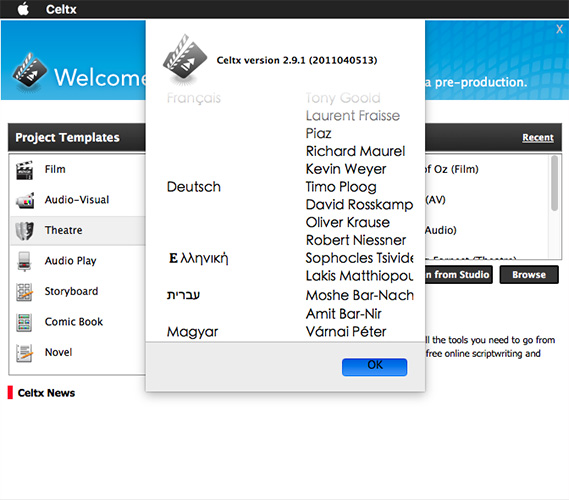
Task: Select the Audio-Visual template label
Action: 77,200
